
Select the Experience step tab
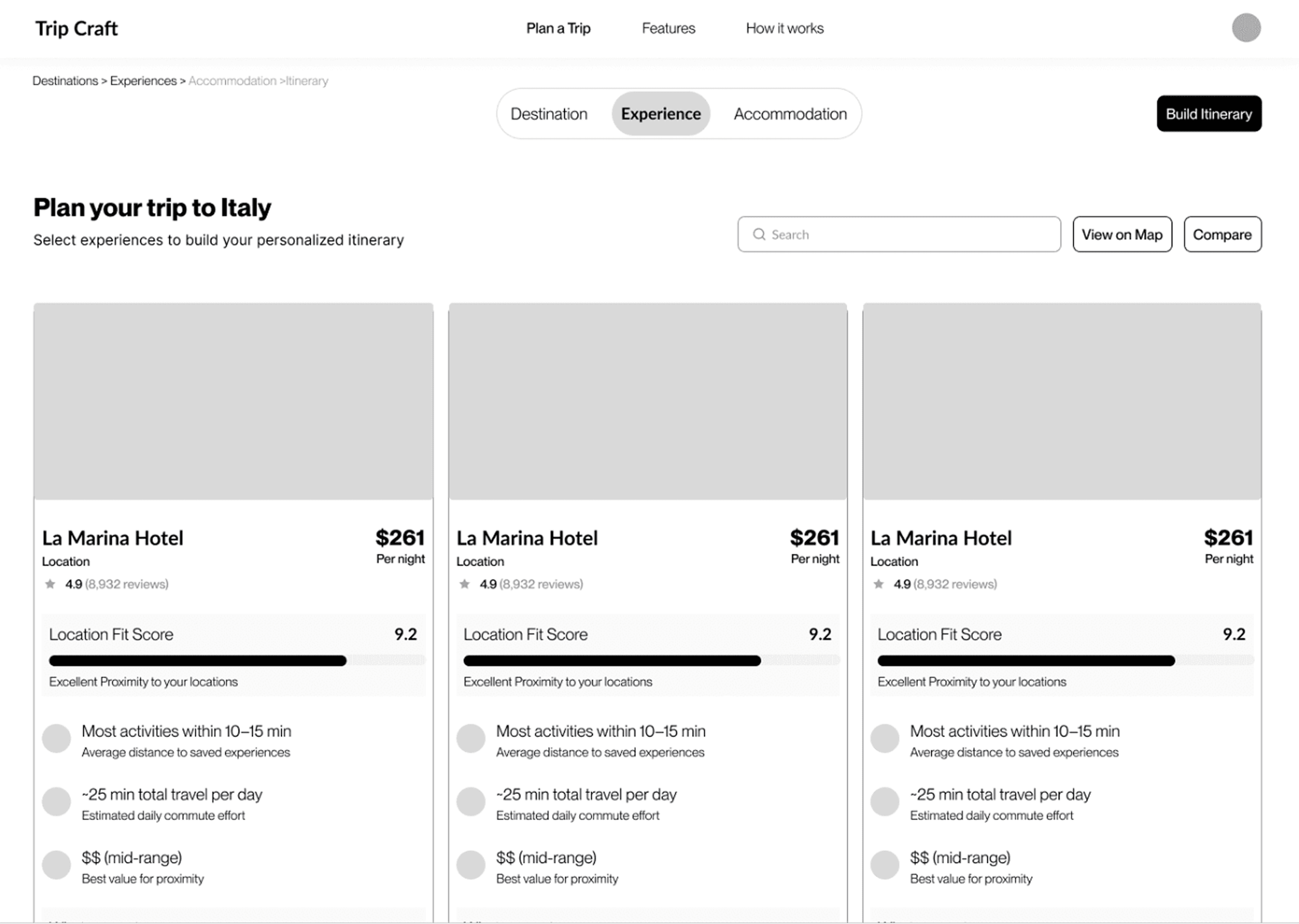[x=661, y=114]
